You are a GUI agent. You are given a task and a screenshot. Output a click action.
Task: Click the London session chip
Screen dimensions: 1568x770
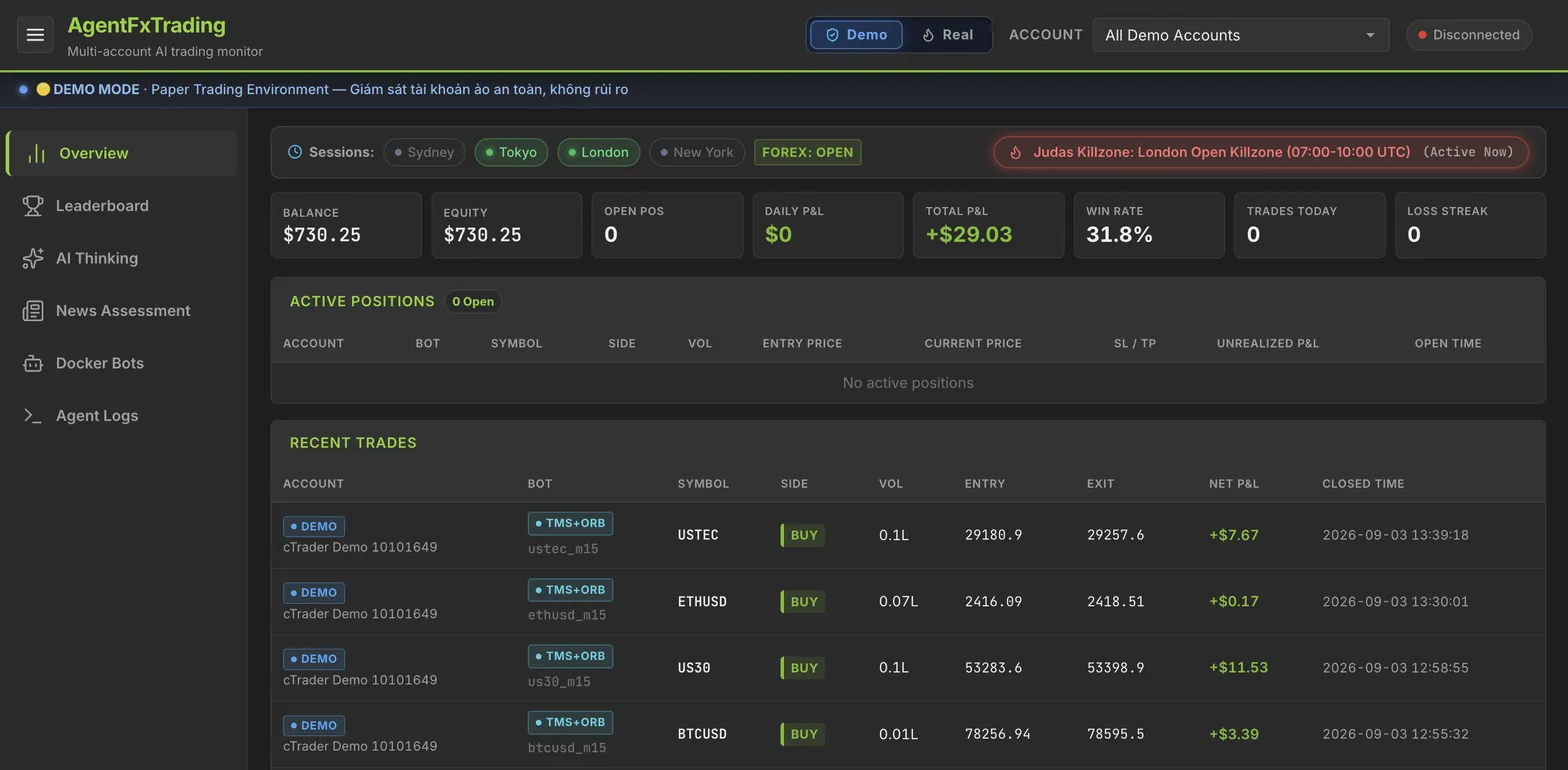coord(598,152)
